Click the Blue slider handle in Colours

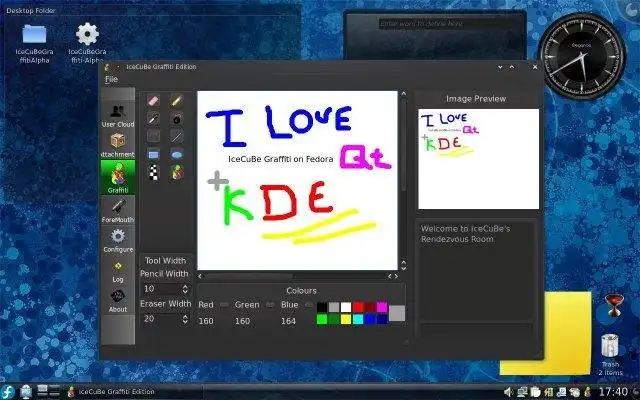point(309,305)
